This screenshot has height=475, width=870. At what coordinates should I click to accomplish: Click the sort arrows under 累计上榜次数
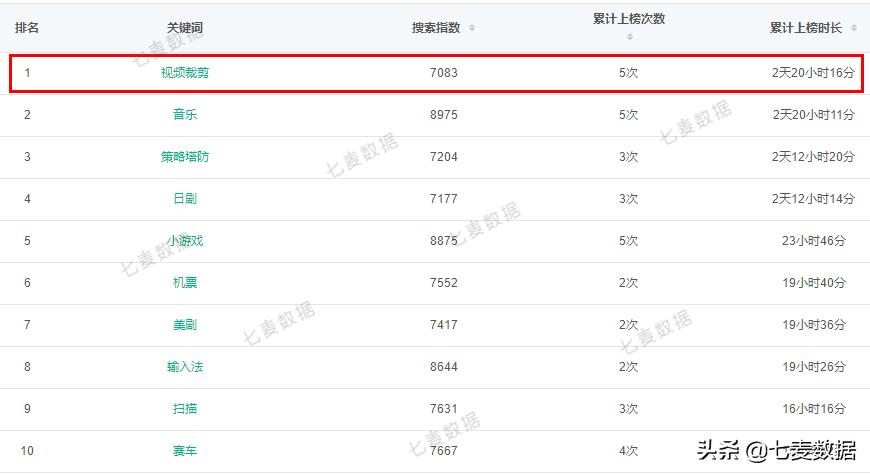coord(629,37)
